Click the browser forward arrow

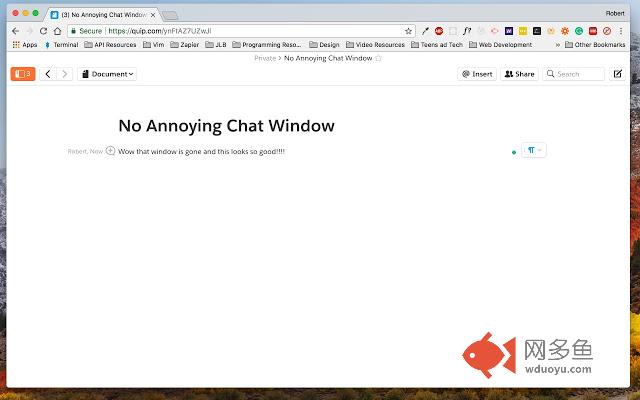pyautogui.click(x=29, y=31)
